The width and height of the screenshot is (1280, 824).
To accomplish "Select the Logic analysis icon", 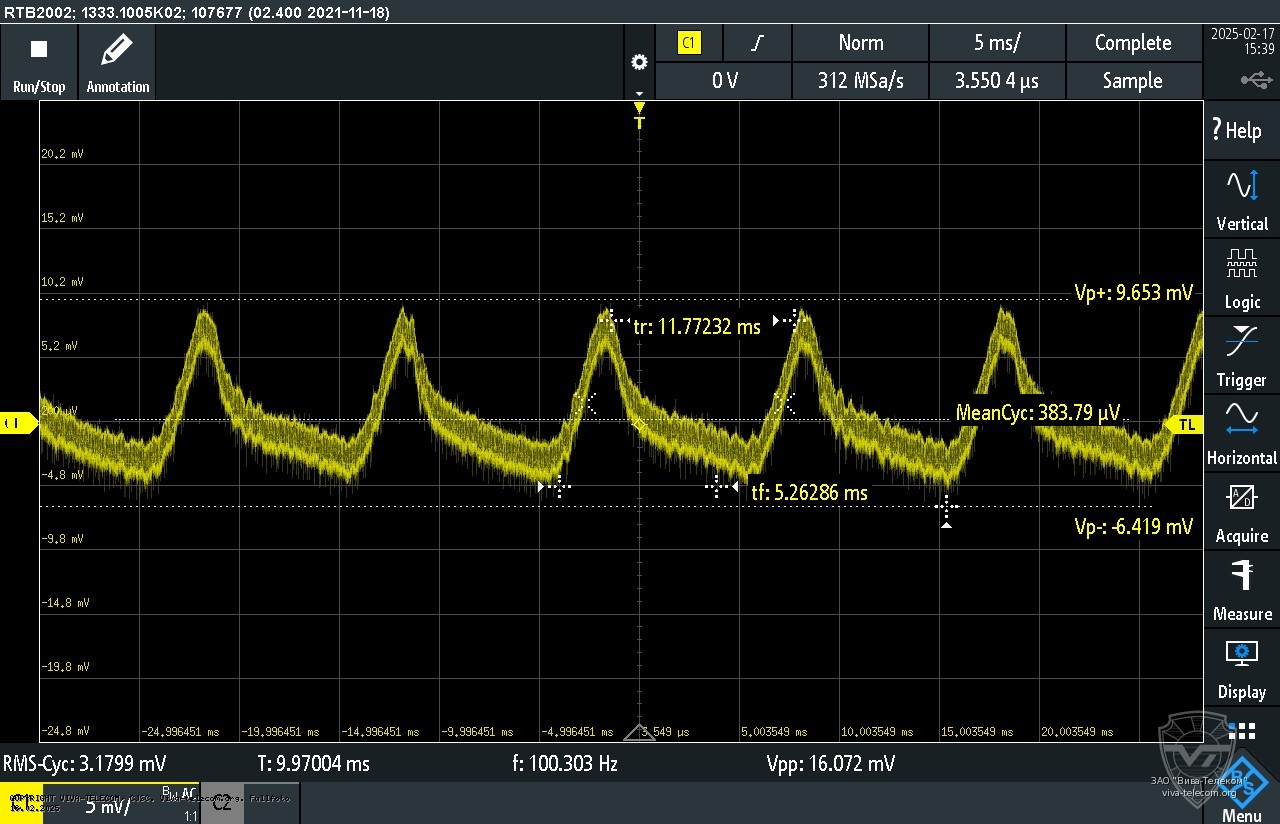I will click(1241, 273).
